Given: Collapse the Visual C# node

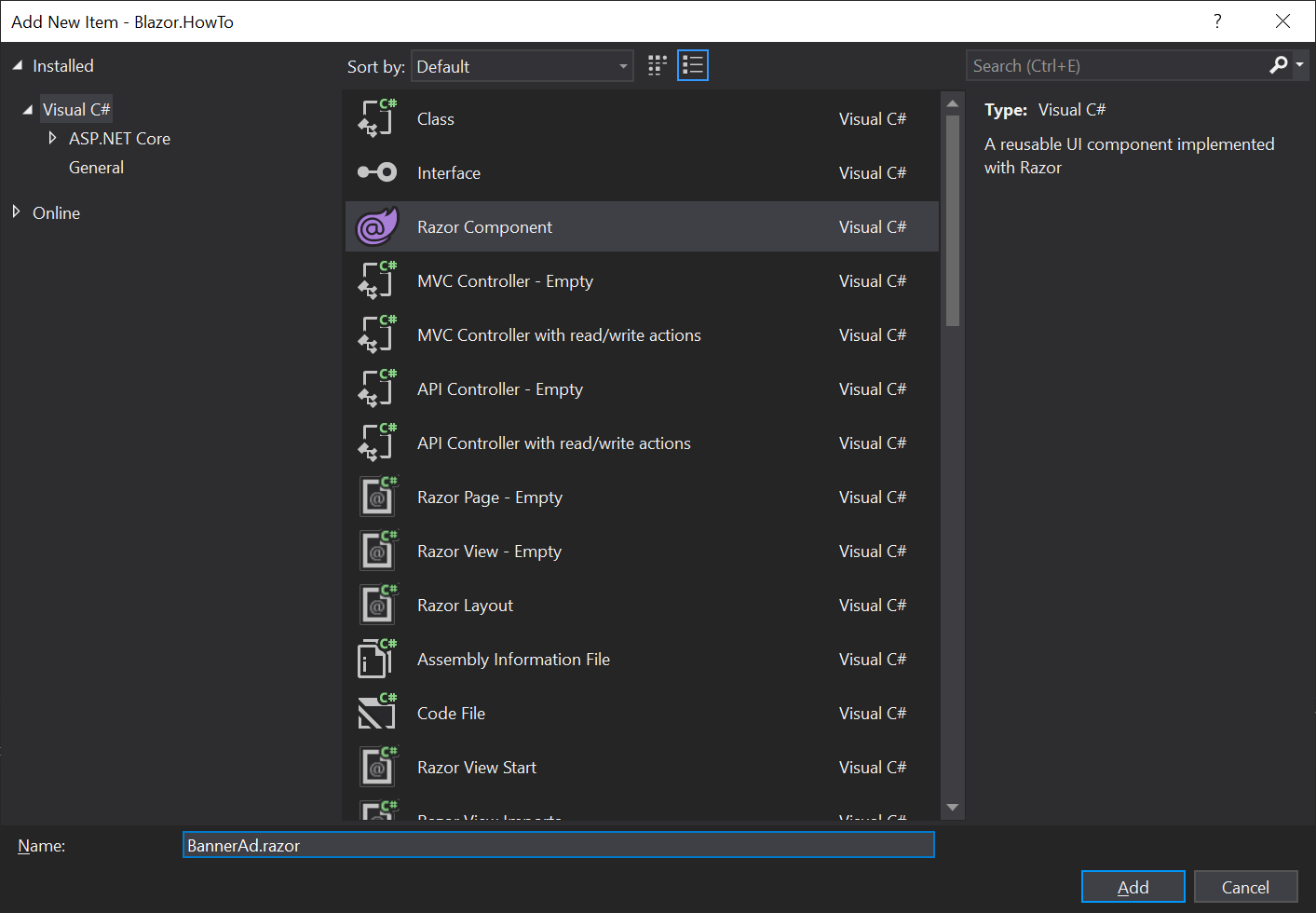Looking at the screenshot, I should 27,108.
